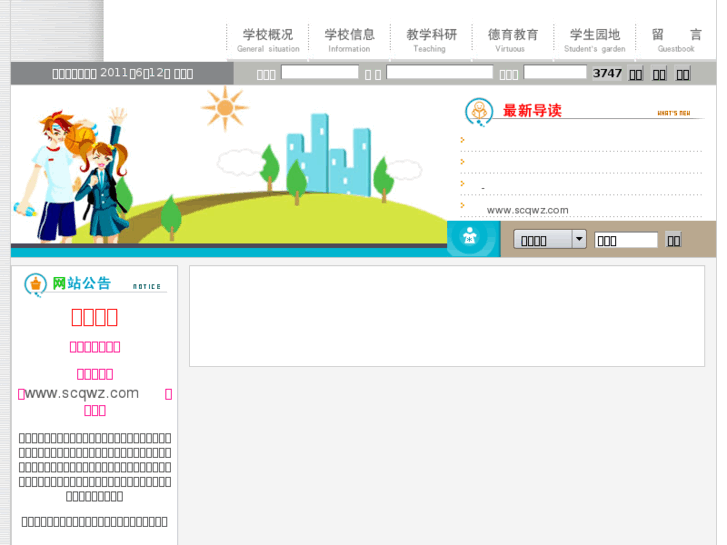Click the first button after 3747 code
Image resolution: width=727 pixels, height=545 pixels.
pos(635,74)
